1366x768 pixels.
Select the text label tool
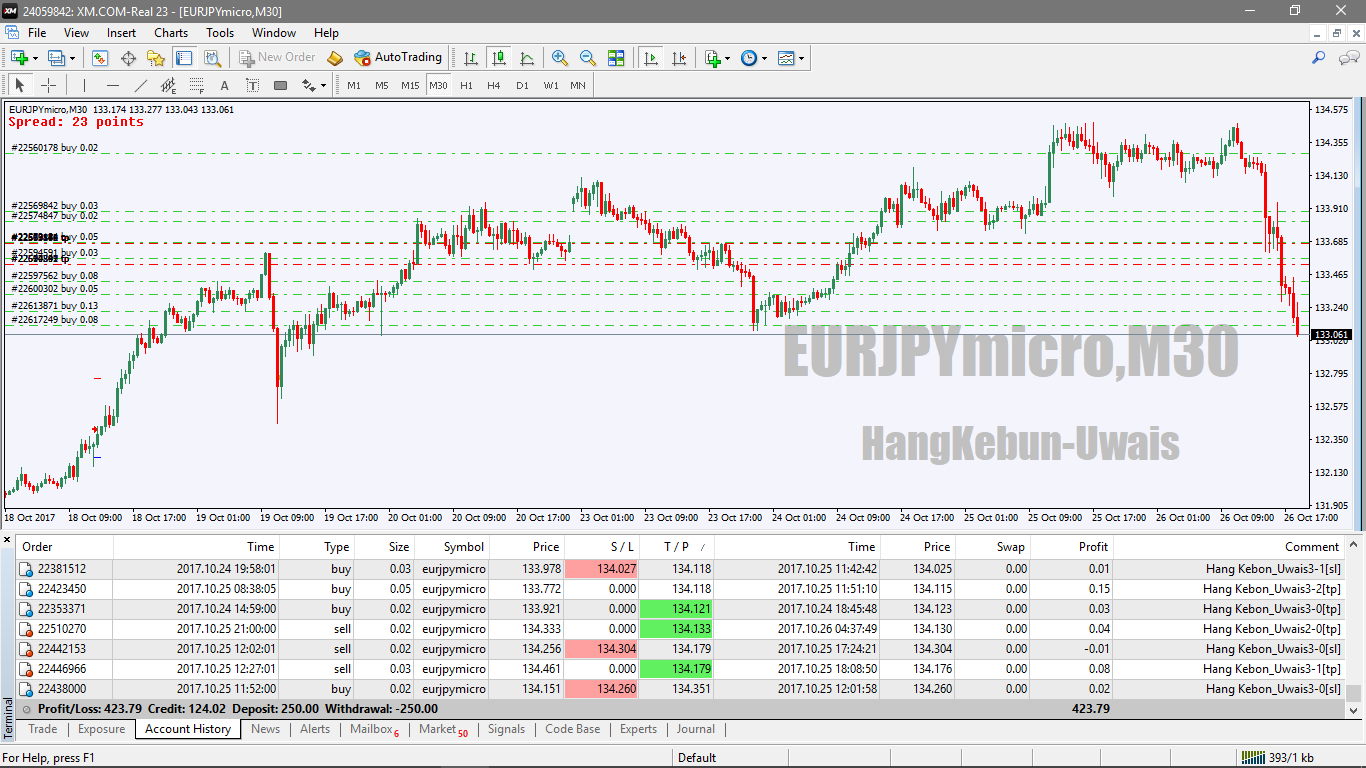click(x=224, y=85)
